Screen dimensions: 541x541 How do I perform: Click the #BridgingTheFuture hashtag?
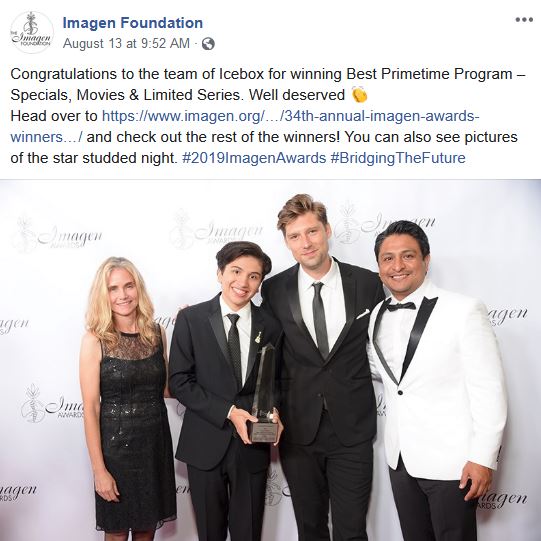click(398, 158)
